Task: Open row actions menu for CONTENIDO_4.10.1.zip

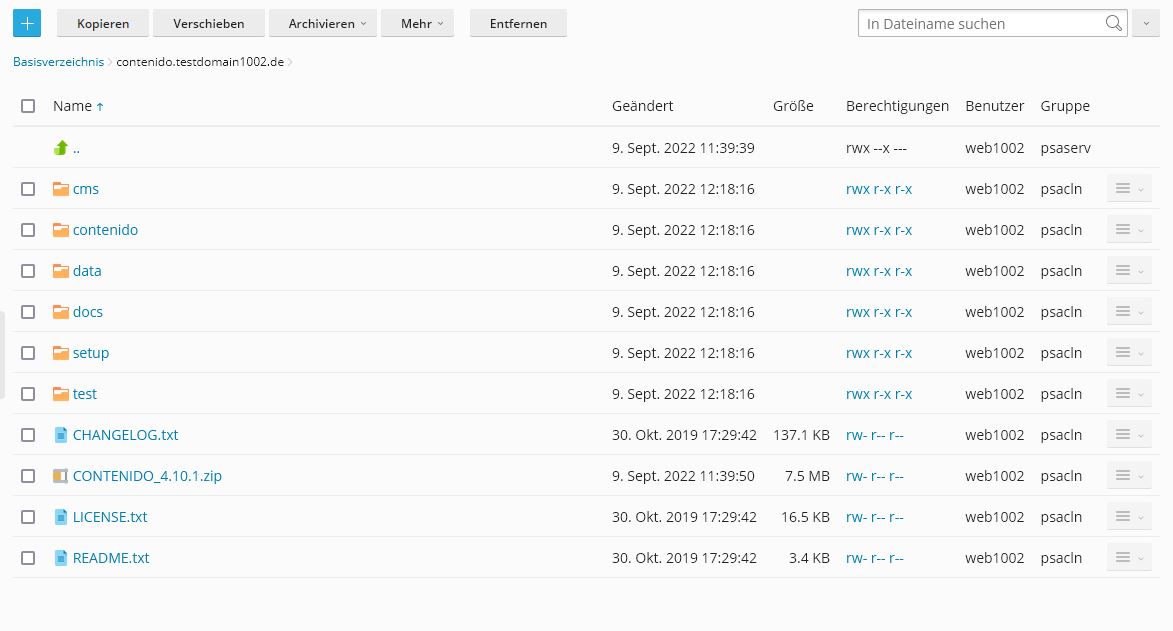Action: point(1129,476)
